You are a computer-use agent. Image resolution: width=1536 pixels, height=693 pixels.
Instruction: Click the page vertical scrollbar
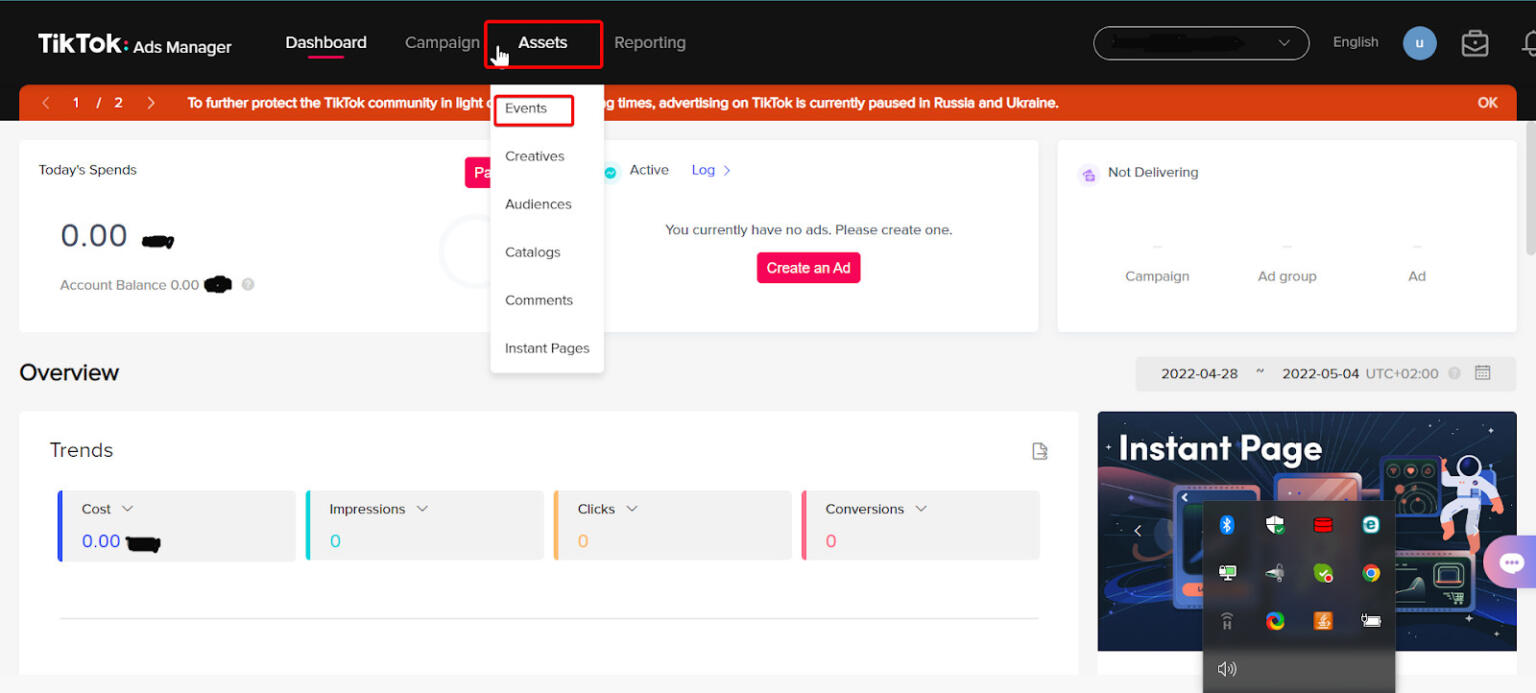pyautogui.click(x=1529, y=190)
